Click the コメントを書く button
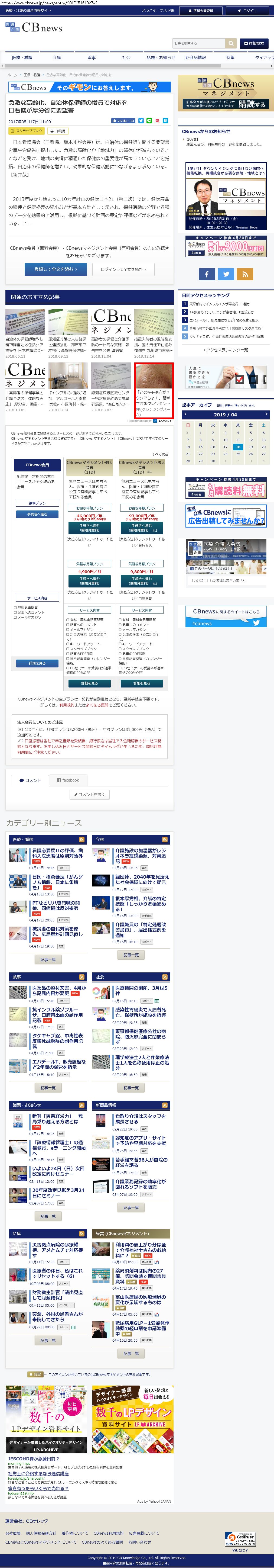Viewport: 274px width, 1568px height. click(x=90, y=794)
